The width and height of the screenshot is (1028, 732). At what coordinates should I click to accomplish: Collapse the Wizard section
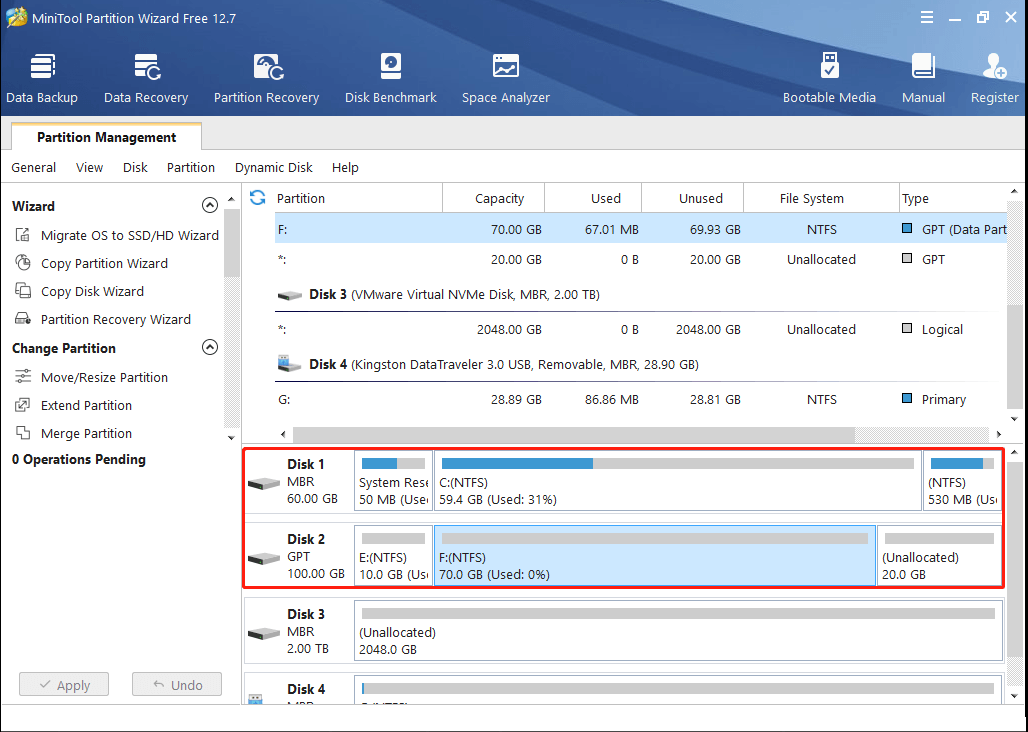[210, 206]
